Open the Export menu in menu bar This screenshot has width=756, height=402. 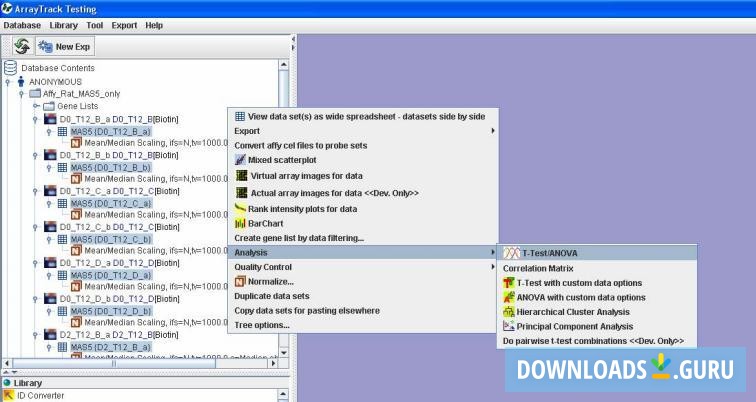click(124, 25)
